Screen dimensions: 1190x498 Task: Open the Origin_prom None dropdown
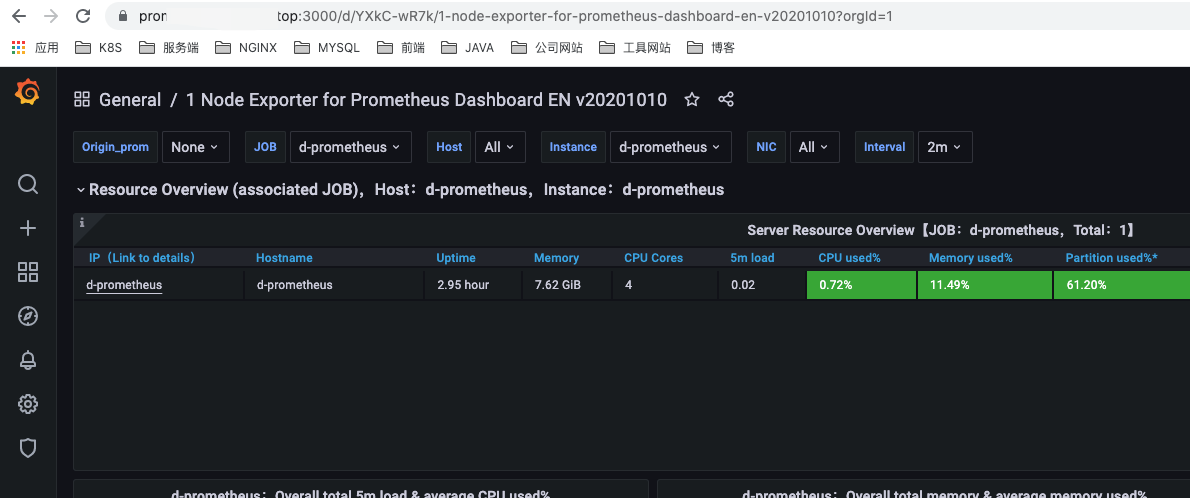(195, 147)
